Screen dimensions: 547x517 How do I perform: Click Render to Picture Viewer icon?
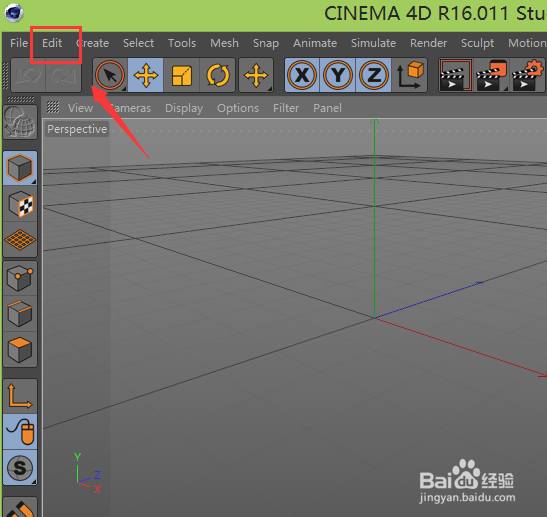tap(492, 75)
